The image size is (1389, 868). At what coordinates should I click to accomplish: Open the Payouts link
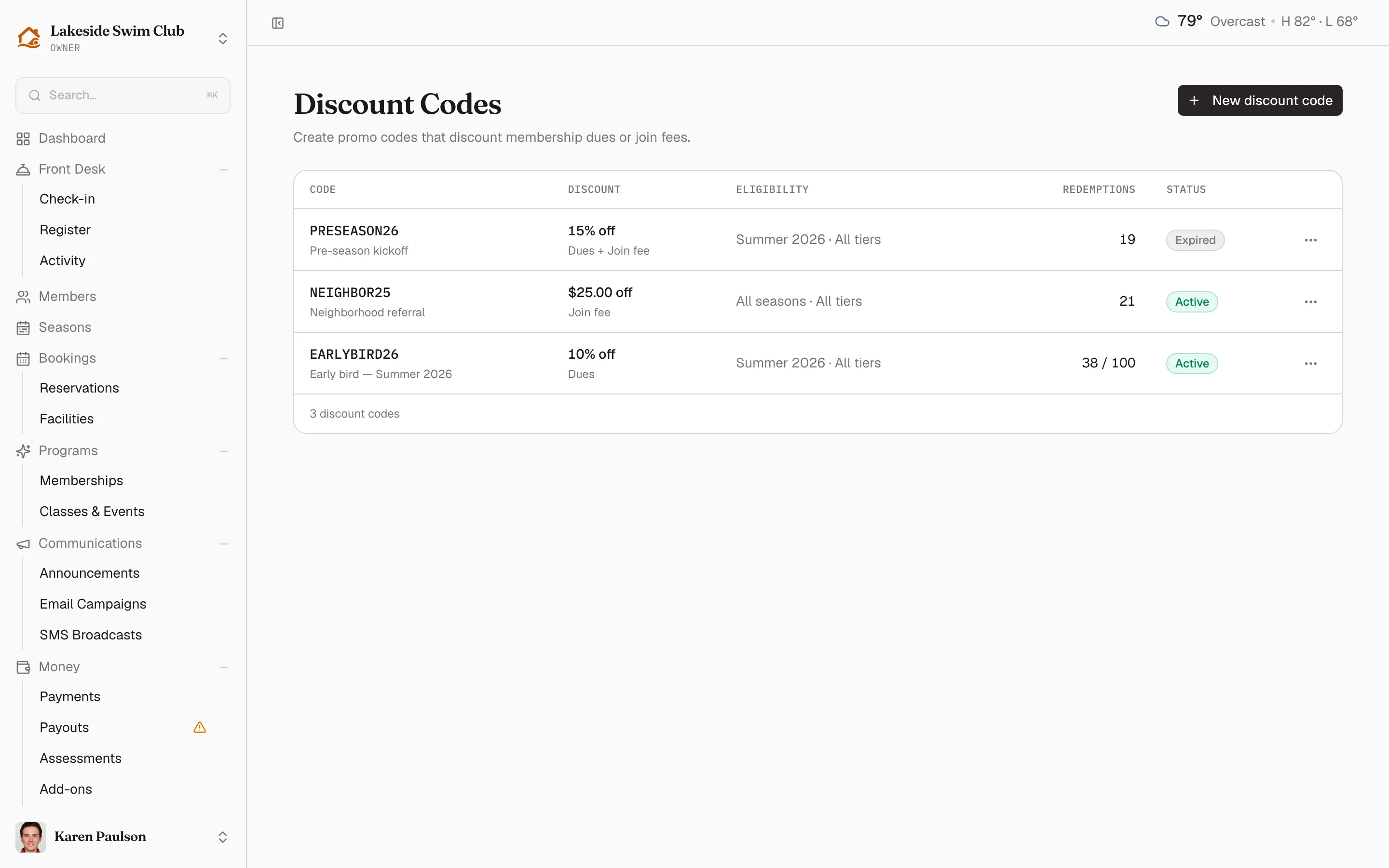tap(64, 727)
